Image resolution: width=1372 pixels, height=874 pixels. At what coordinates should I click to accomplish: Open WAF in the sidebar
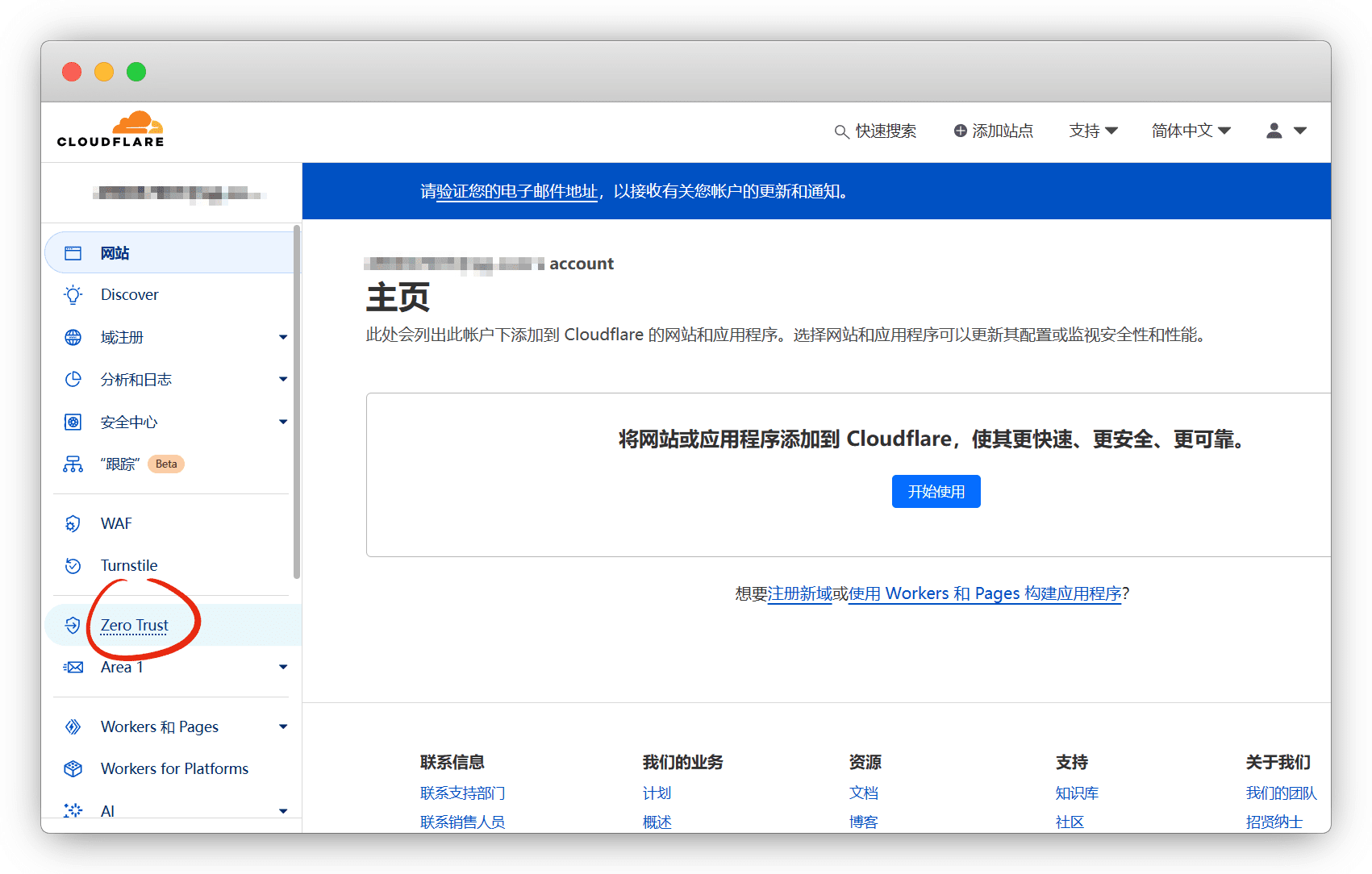coord(171,523)
